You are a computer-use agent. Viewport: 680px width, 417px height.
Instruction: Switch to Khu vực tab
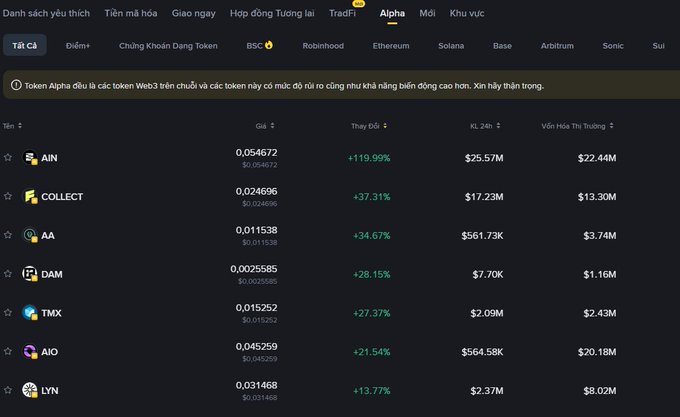click(467, 13)
